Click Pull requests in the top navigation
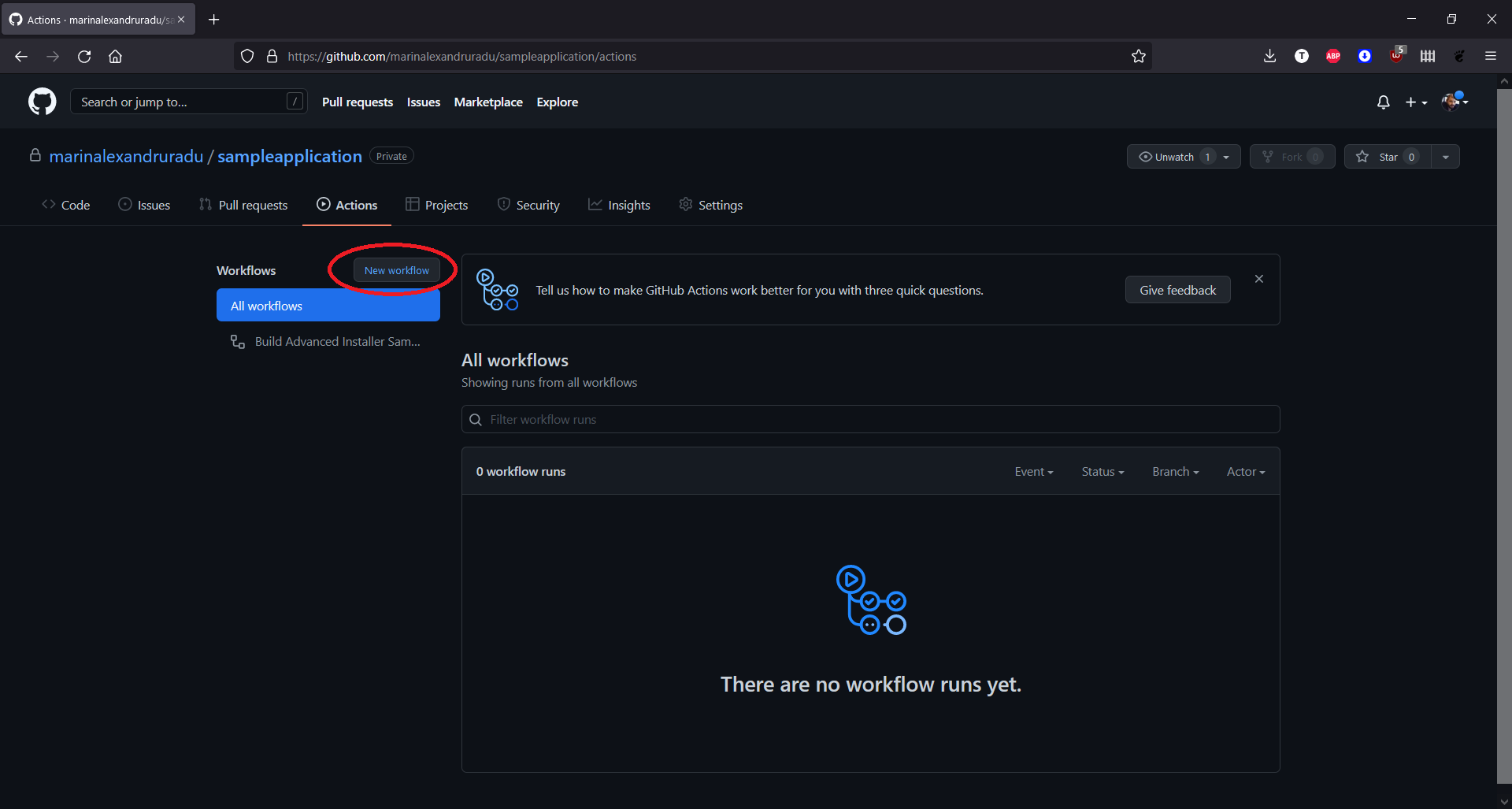 point(358,102)
